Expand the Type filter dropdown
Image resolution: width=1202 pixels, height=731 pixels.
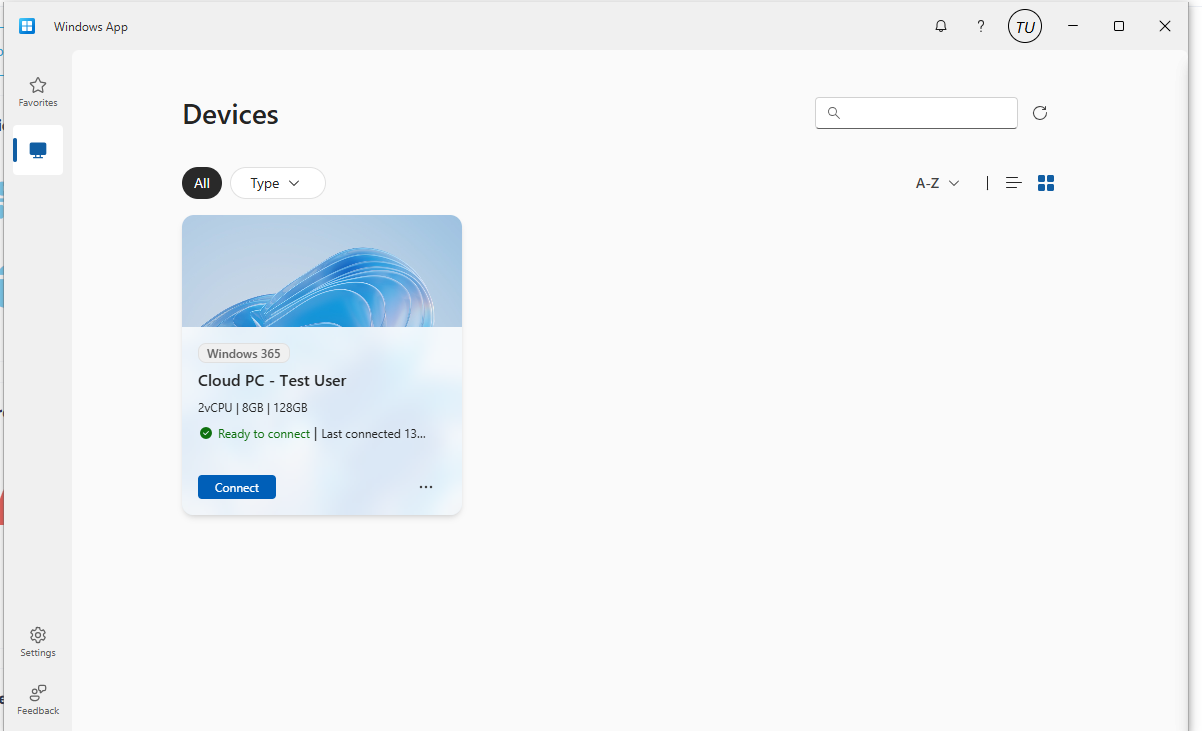point(278,183)
